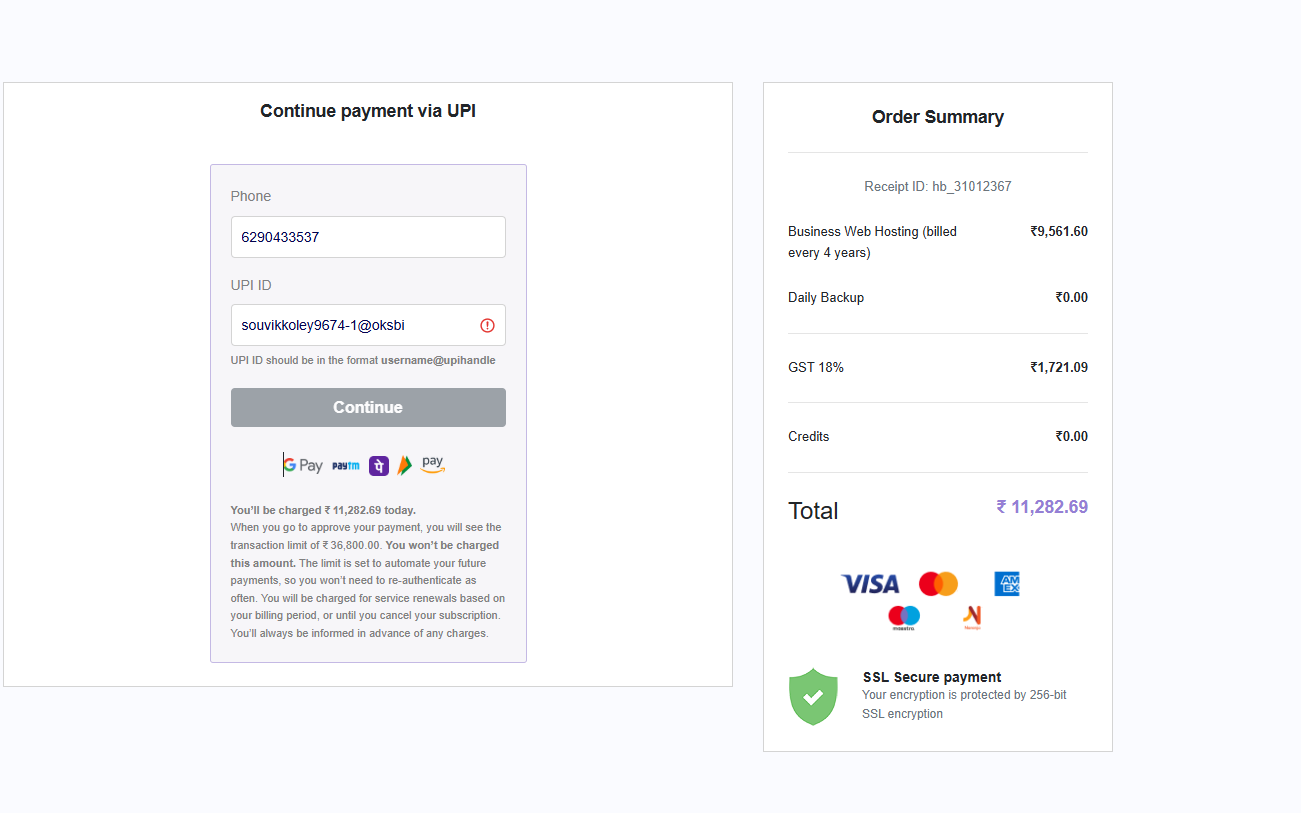Click the Order Summary heading
This screenshot has height=813, width=1301.
coord(937,117)
